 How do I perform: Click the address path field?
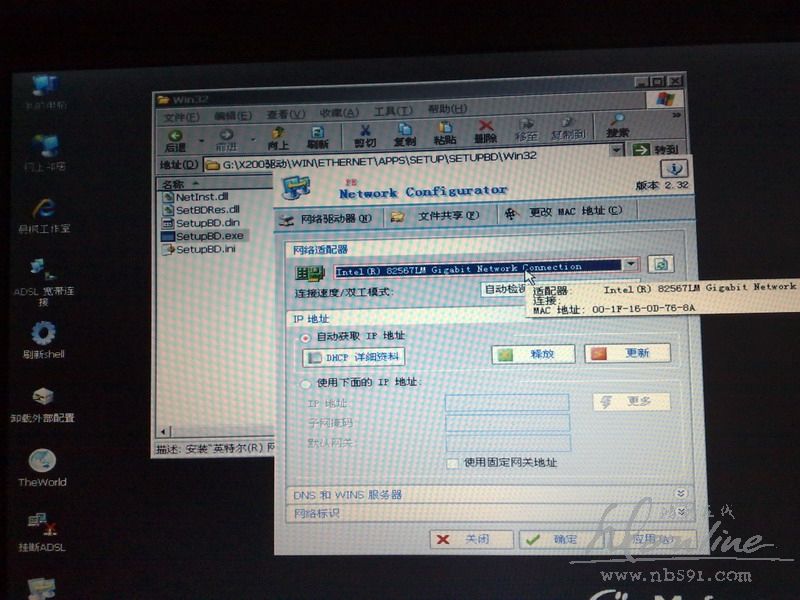(x=406, y=160)
